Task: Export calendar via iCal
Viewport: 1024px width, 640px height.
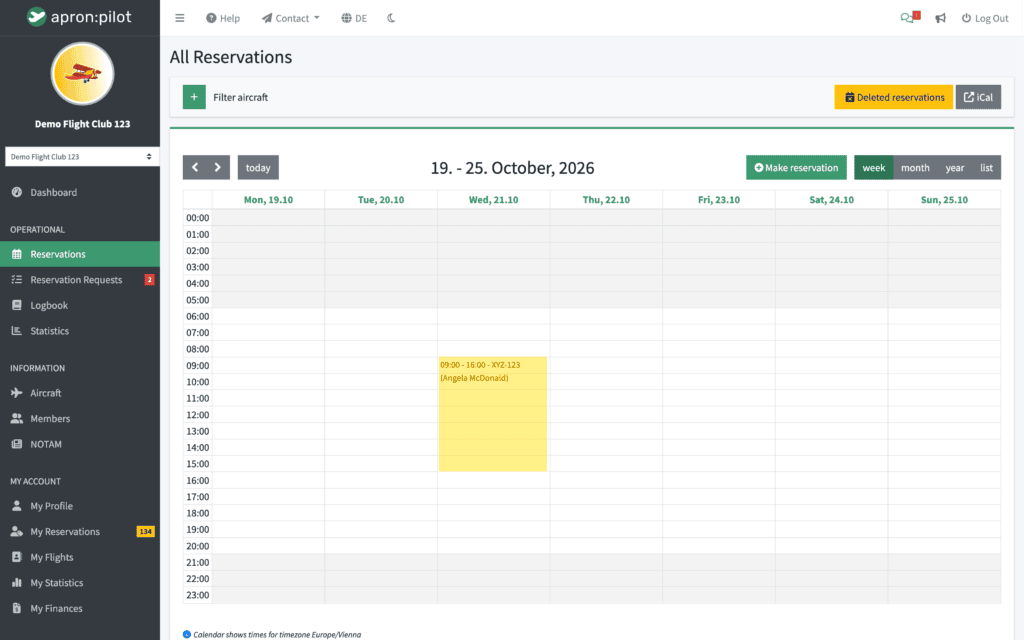Action: coord(978,97)
